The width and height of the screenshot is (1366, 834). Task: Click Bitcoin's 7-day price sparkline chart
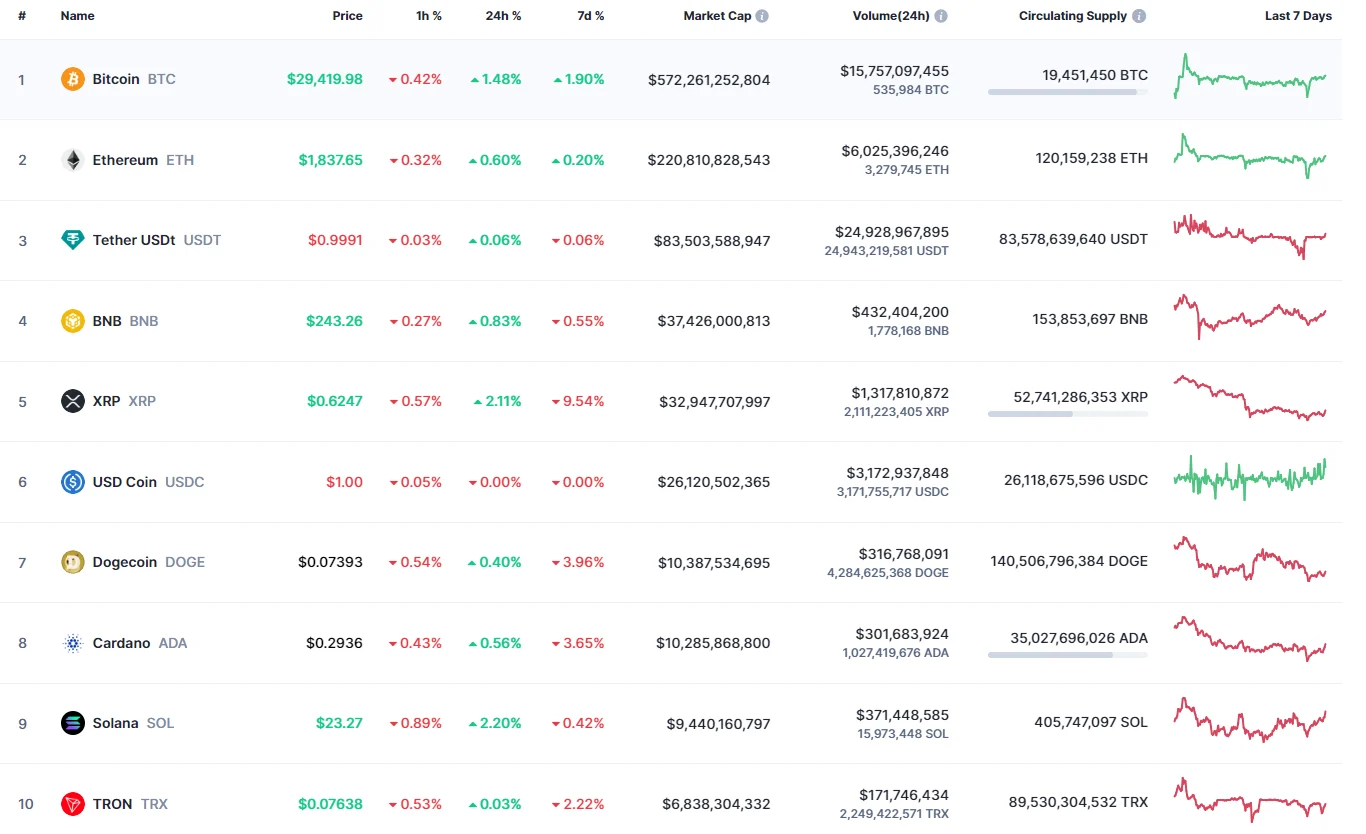(x=1249, y=79)
